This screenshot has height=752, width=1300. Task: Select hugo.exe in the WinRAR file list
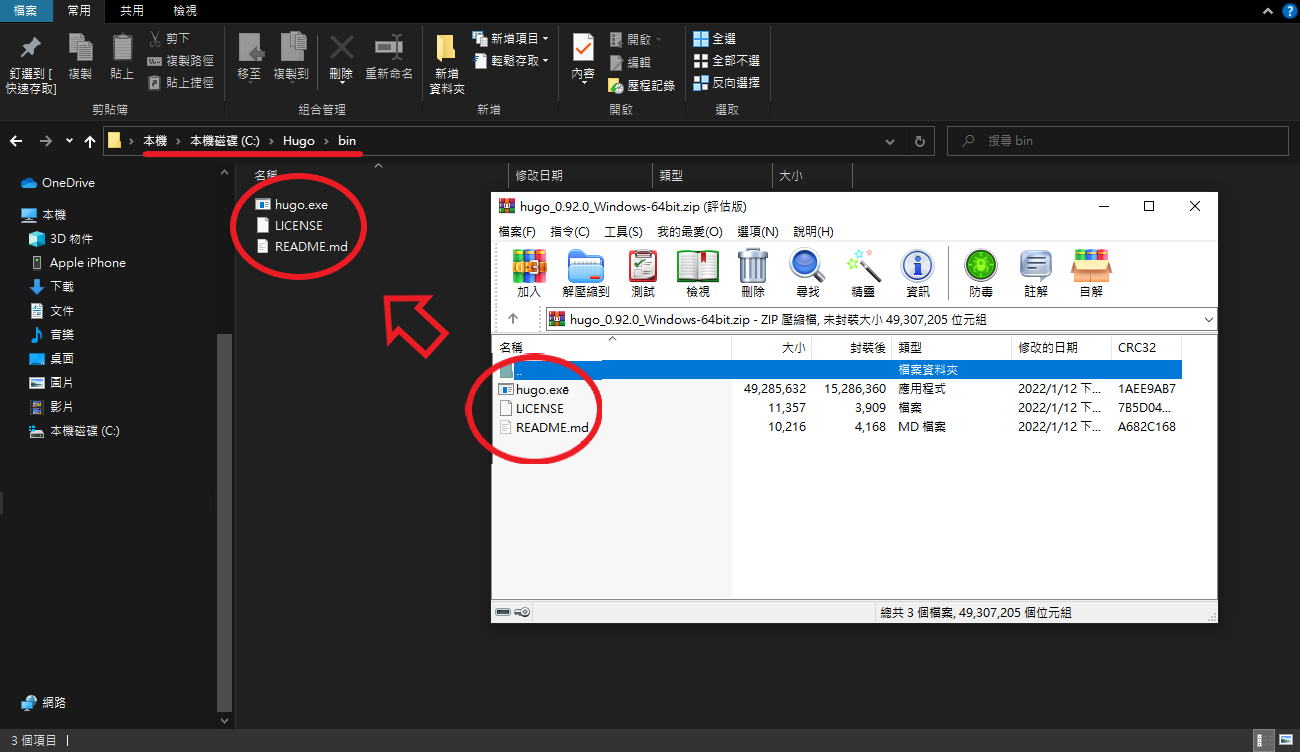click(x=542, y=389)
